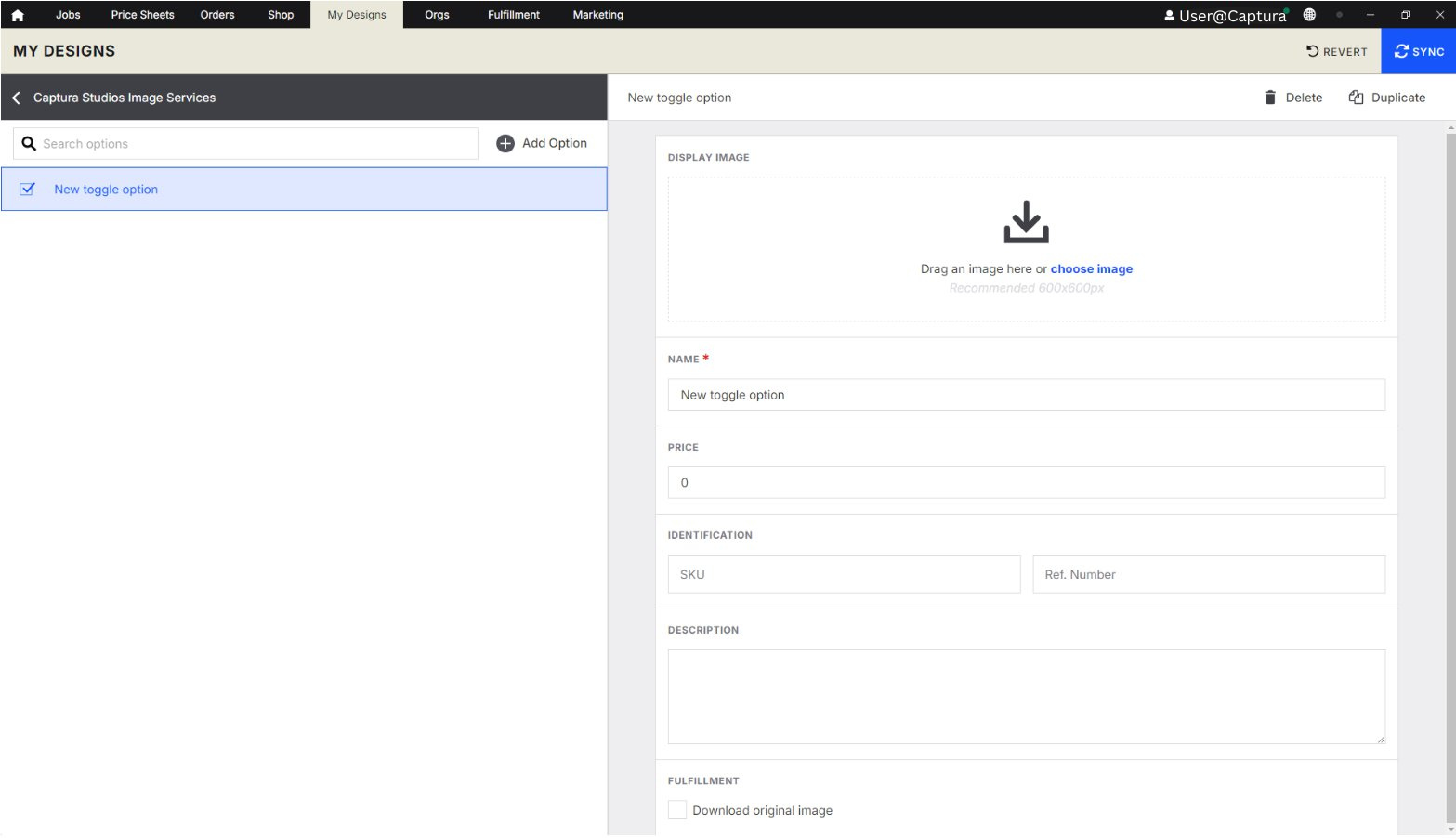
Task: Go to the Home icon
Action: [18, 15]
